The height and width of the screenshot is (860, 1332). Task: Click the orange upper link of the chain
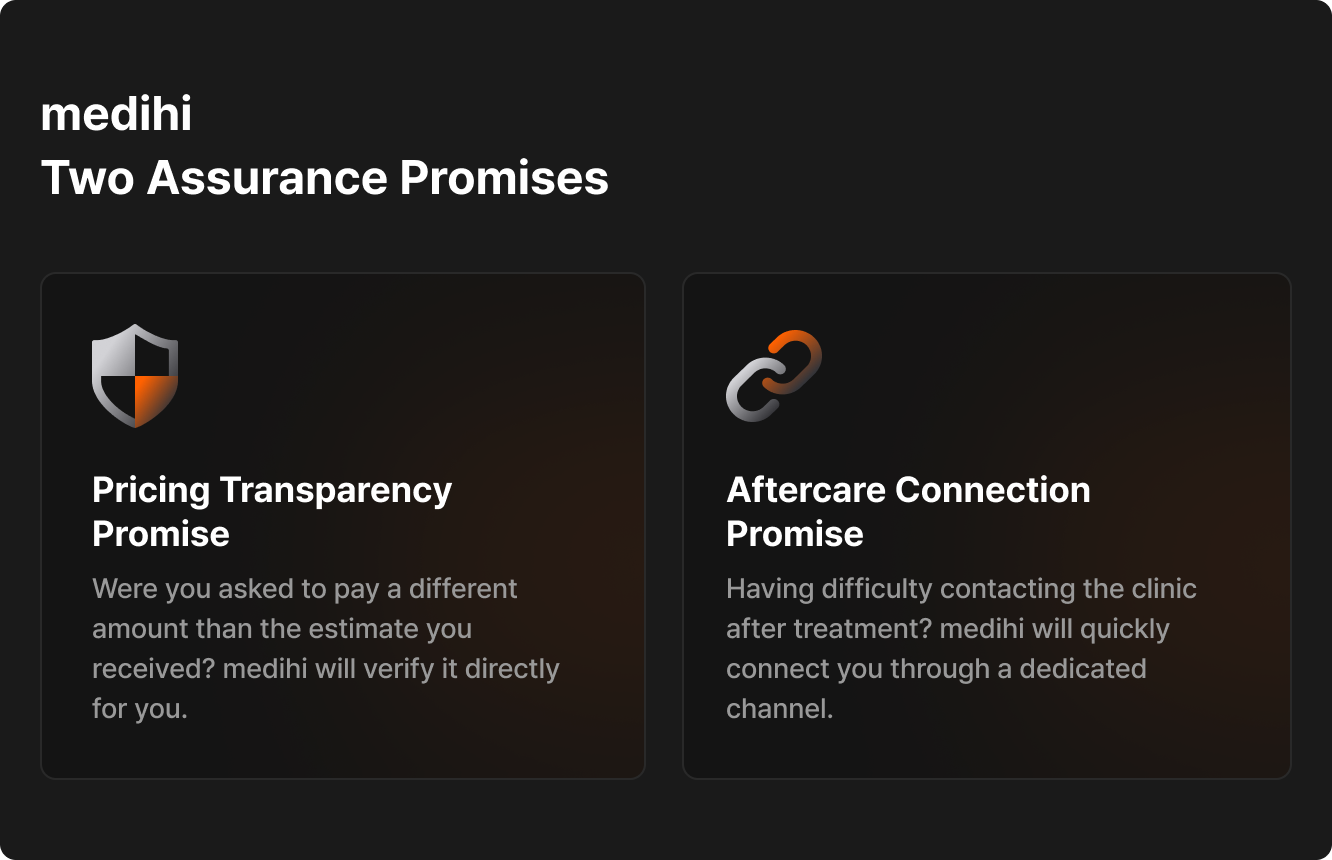pyautogui.click(x=799, y=352)
